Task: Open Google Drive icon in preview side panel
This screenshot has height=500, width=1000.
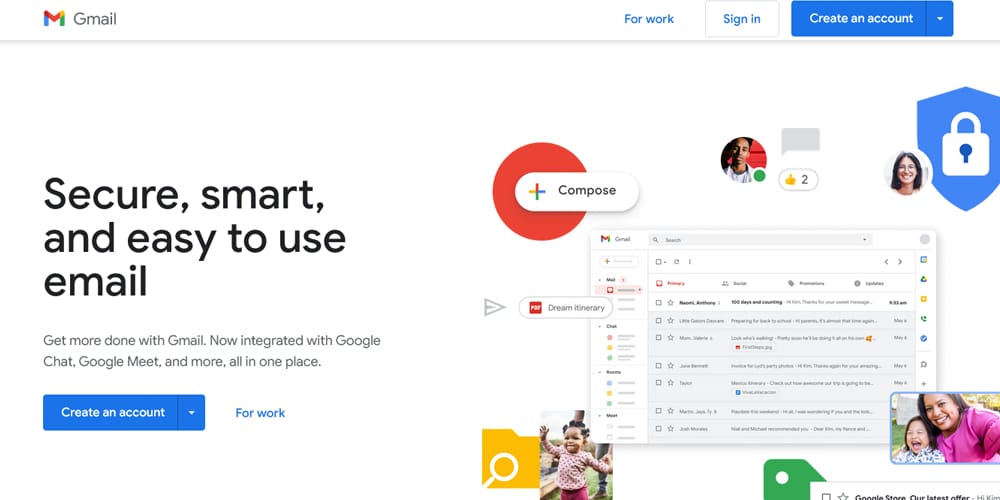Action: pyautogui.click(x=923, y=279)
